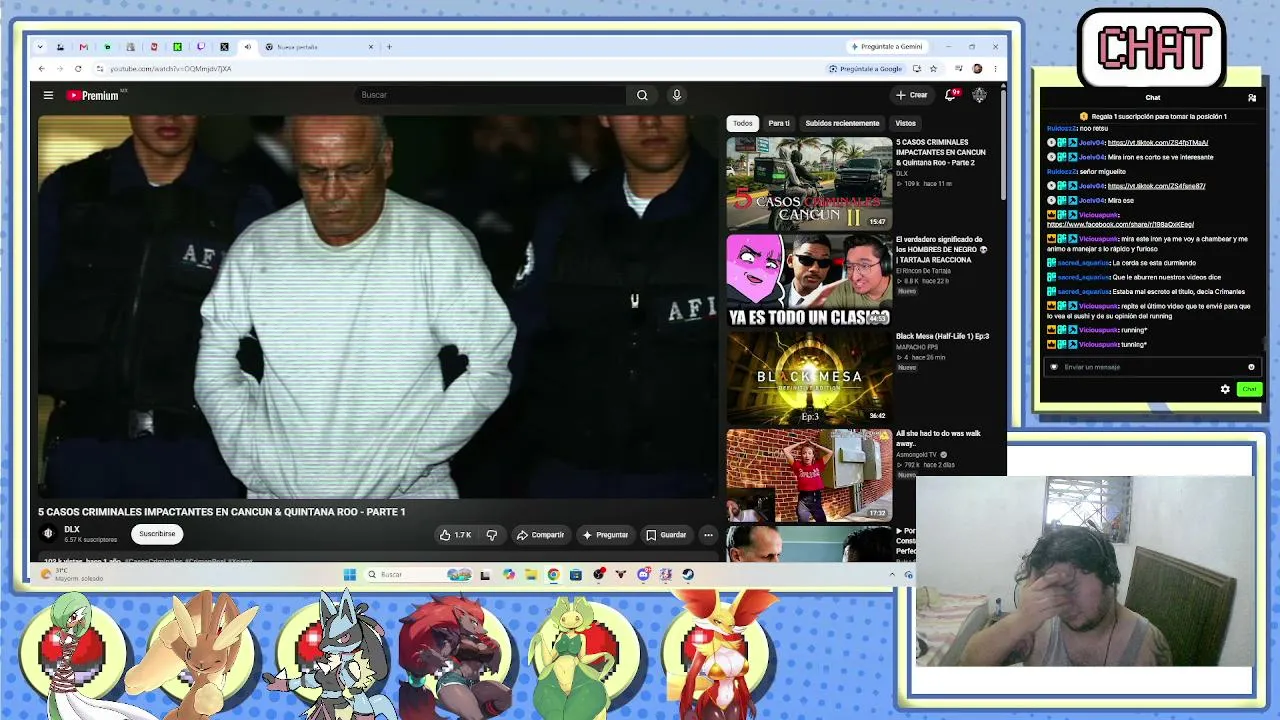This screenshot has height=720, width=1280.
Task: Open the YouTube guide hamburger menu
Action: 48,95
